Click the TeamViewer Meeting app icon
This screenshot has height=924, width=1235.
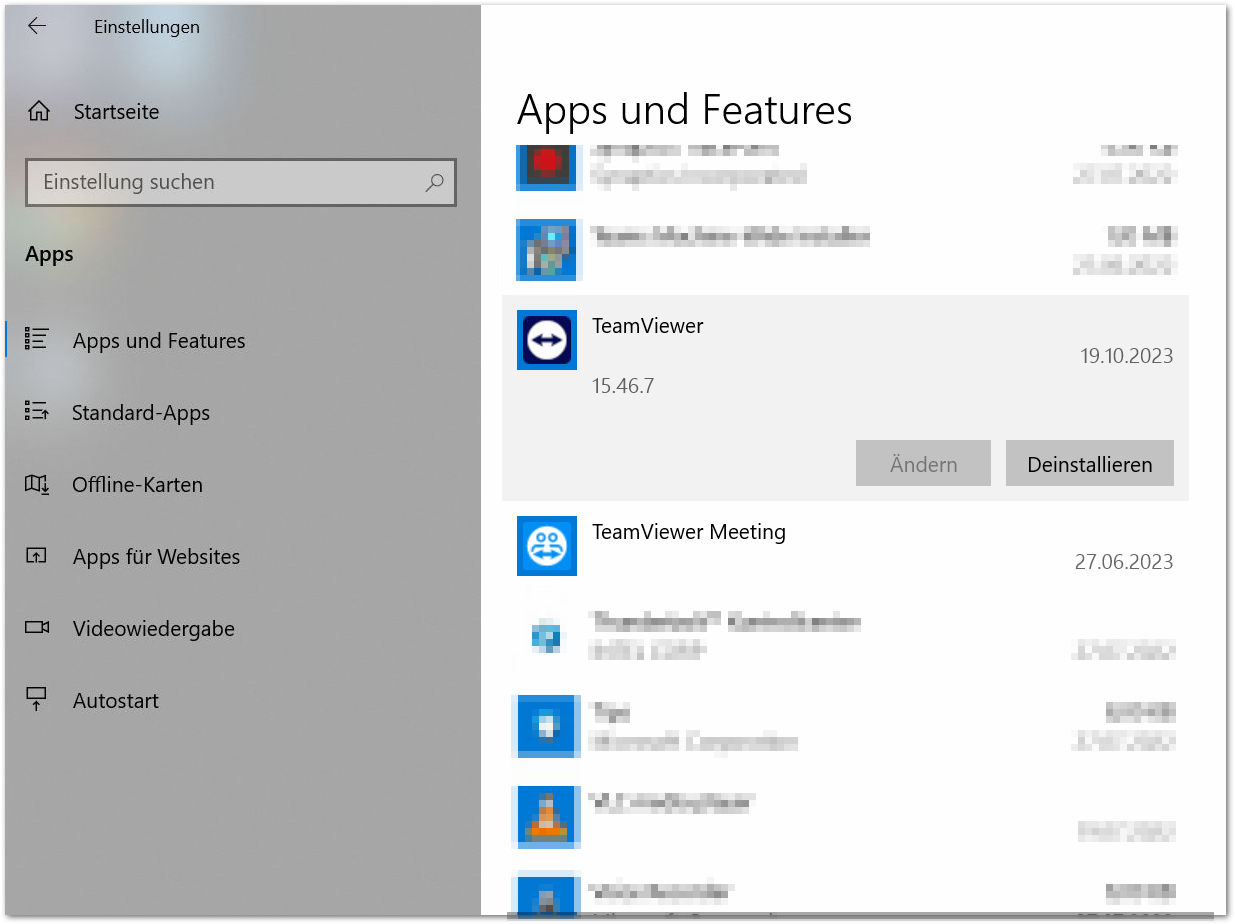click(547, 546)
